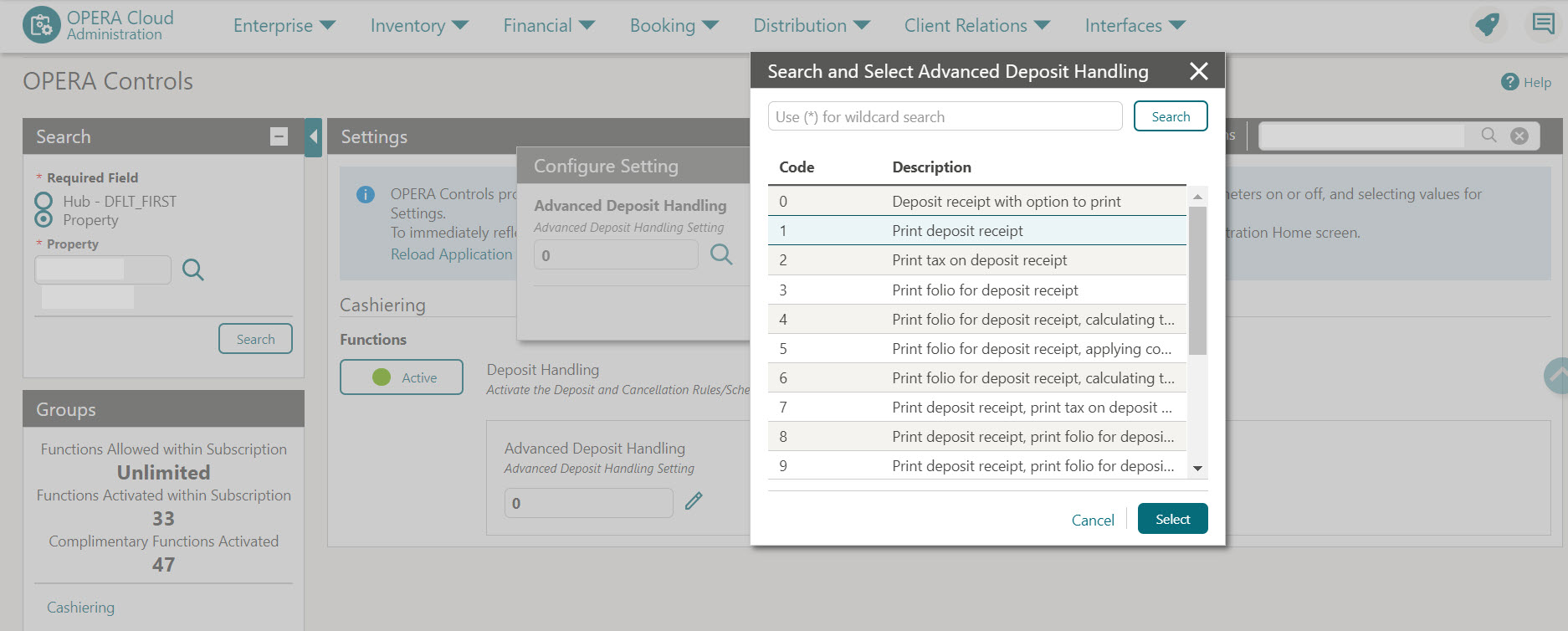Click the teal Select button
1568x631 pixels.
[1172, 519]
